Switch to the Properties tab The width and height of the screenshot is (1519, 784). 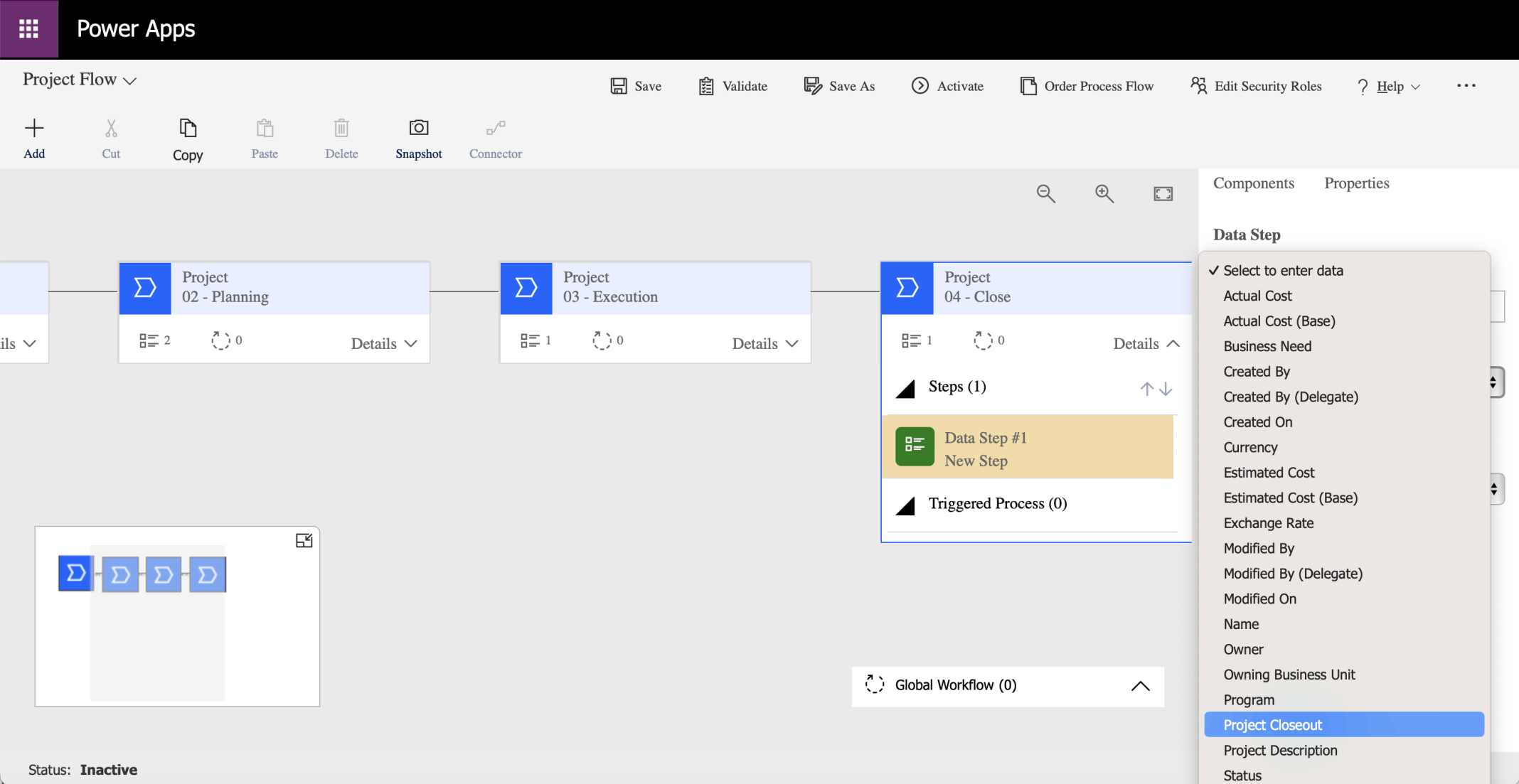pyautogui.click(x=1356, y=183)
